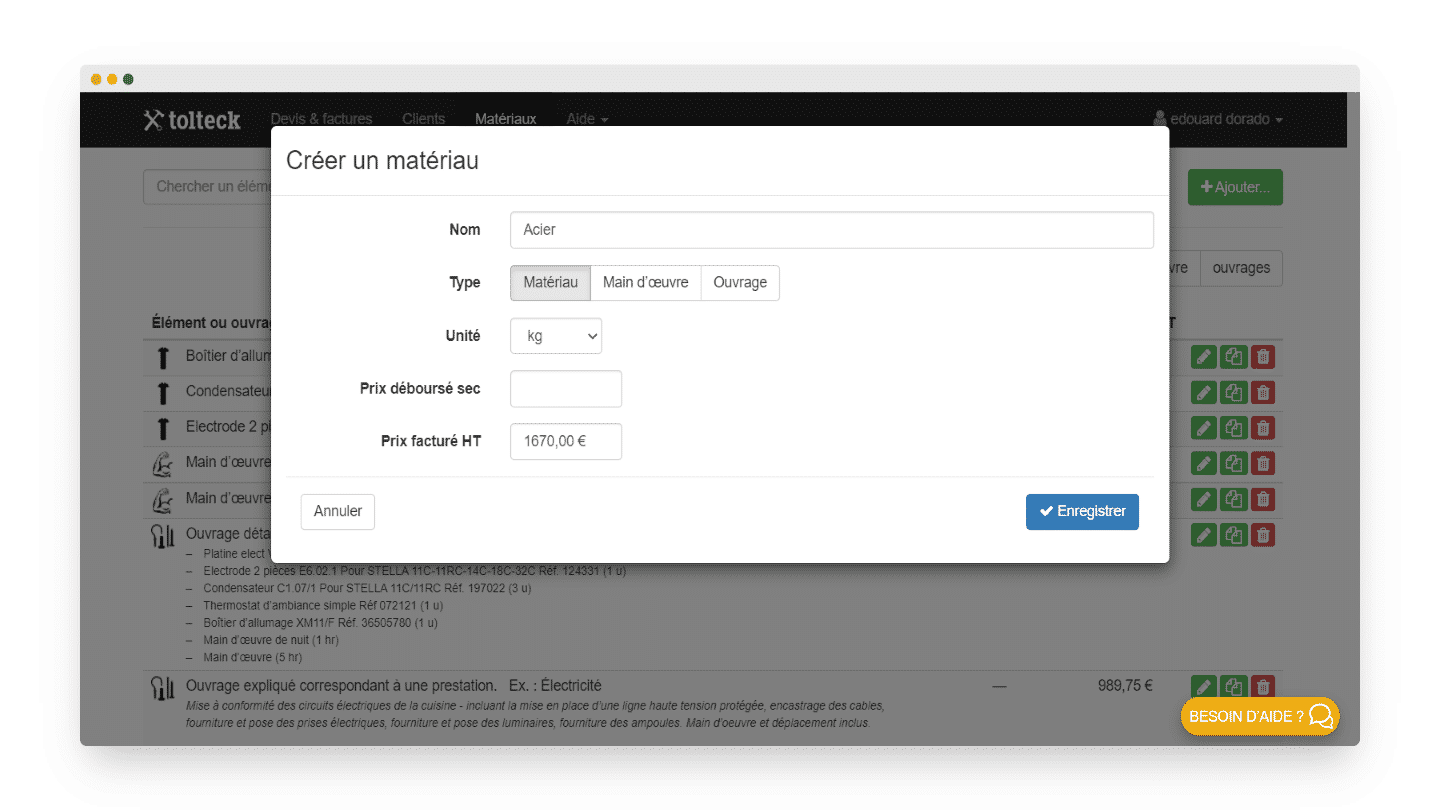Delete the Condensateur row with trash icon
This screenshot has width=1440, height=810.
1263,392
